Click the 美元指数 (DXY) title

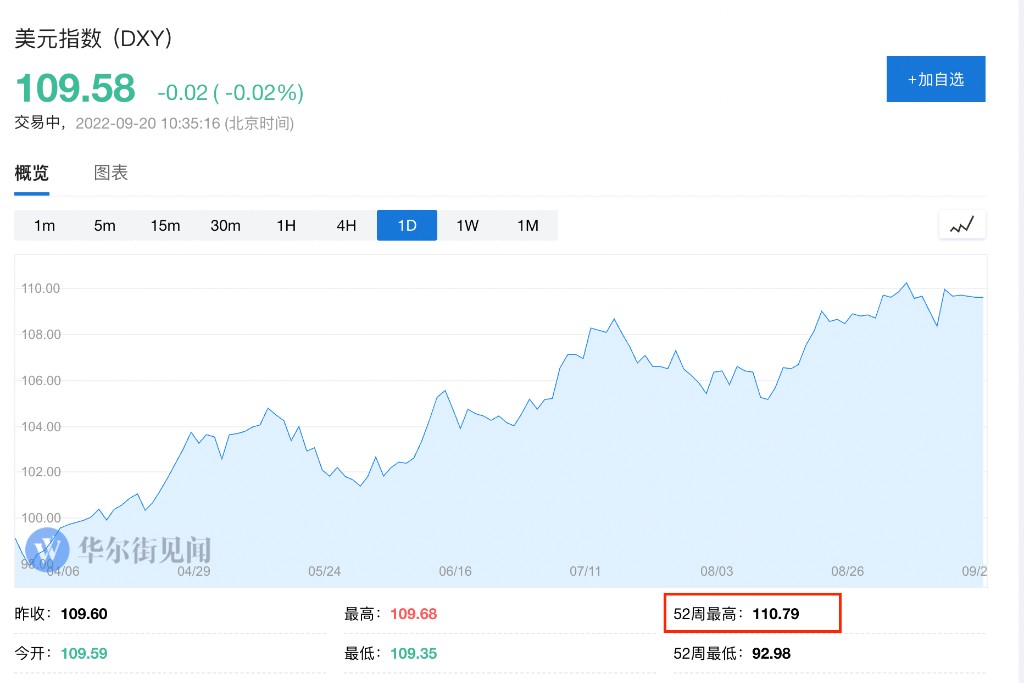coord(94,38)
